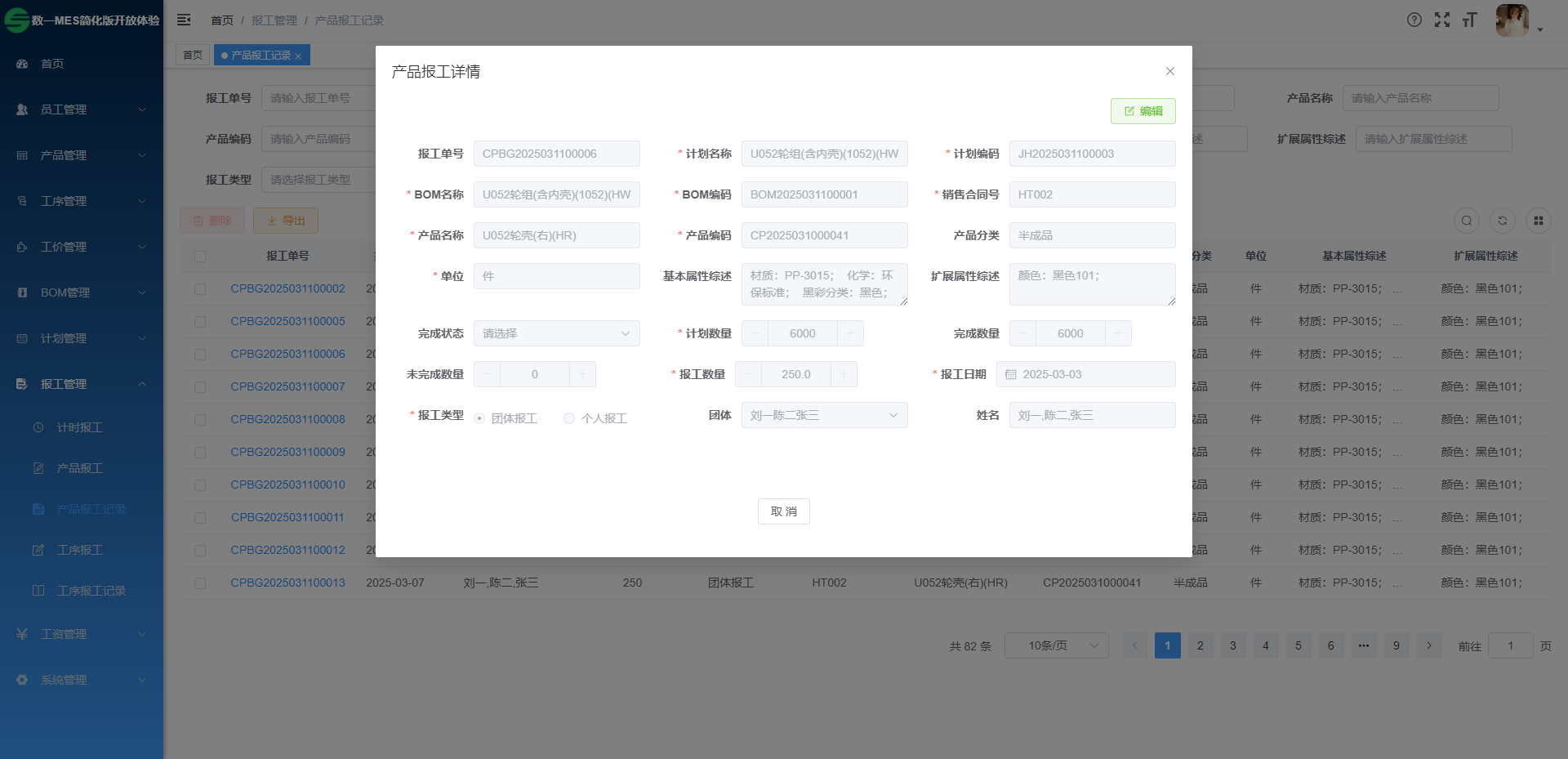
Task: Open the 团体 dropdown selector
Action: (824, 415)
